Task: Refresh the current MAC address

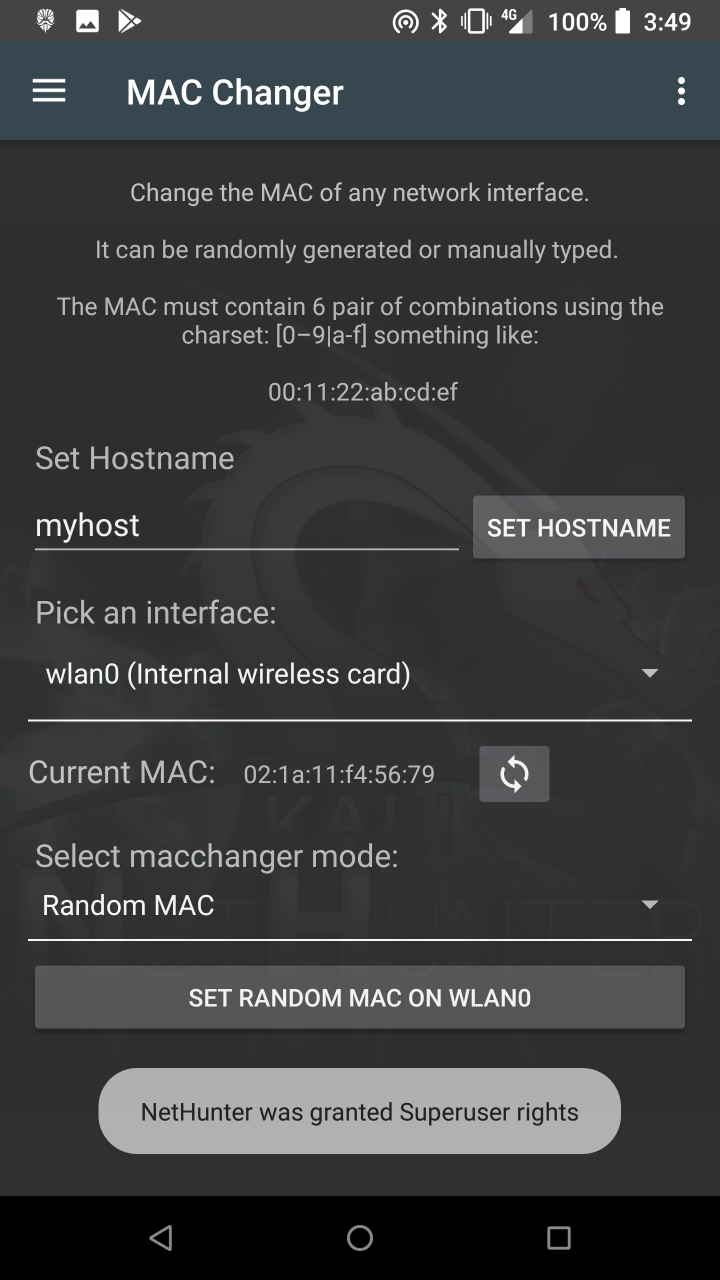Action: tap(514, 774)
